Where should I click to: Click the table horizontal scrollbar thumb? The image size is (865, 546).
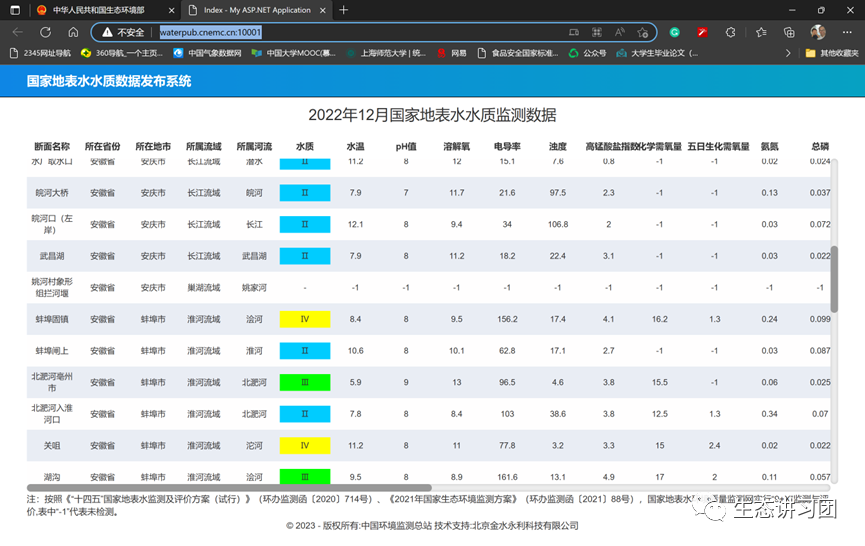coord(229,488)
